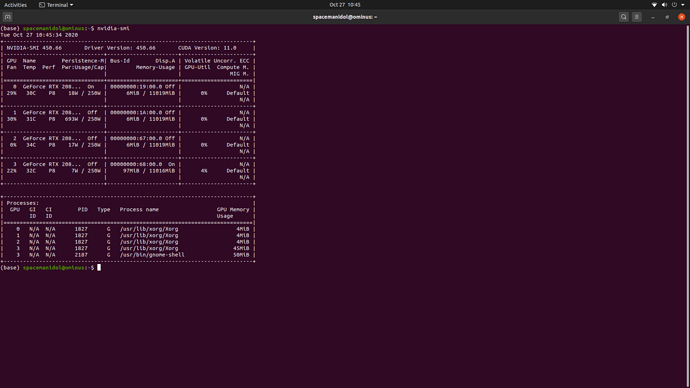The width and height of the screenshot is (690, 388).
Task: Click the process /usr/bin/gnome-shell
Action: [152, 255]
